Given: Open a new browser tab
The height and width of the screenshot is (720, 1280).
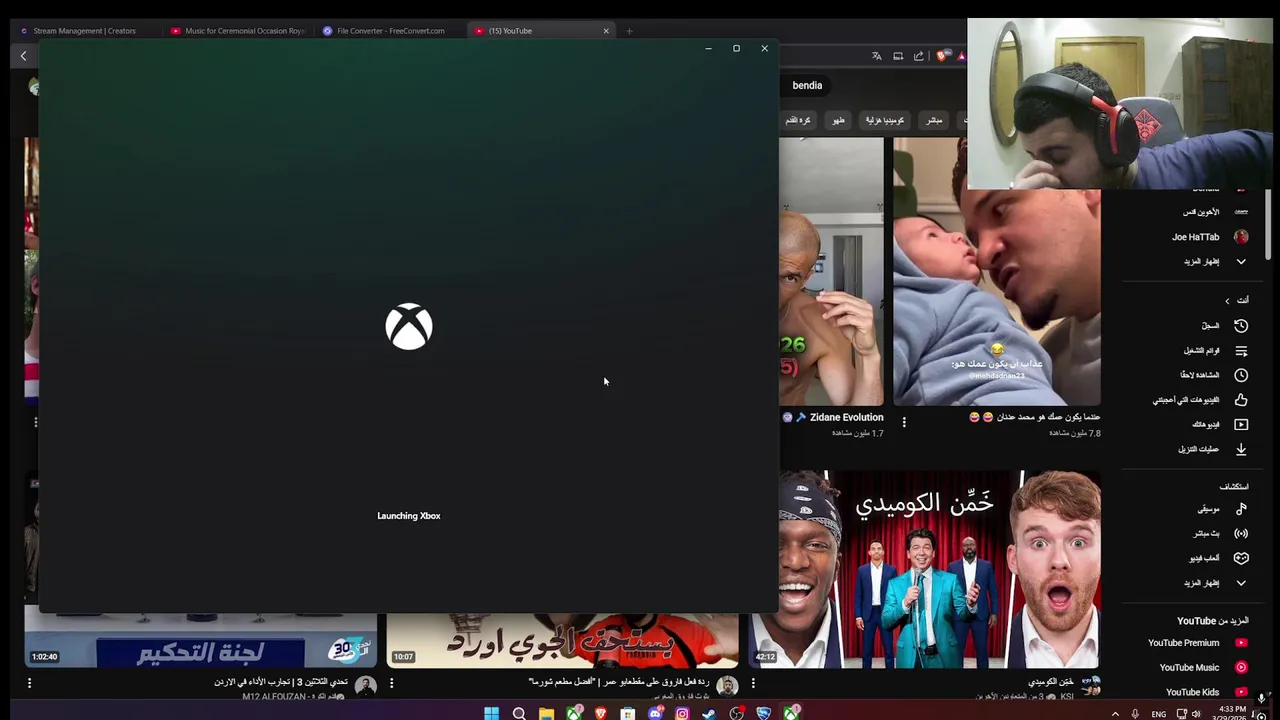Looking at the screenshot, I should [x=629, y=31].
